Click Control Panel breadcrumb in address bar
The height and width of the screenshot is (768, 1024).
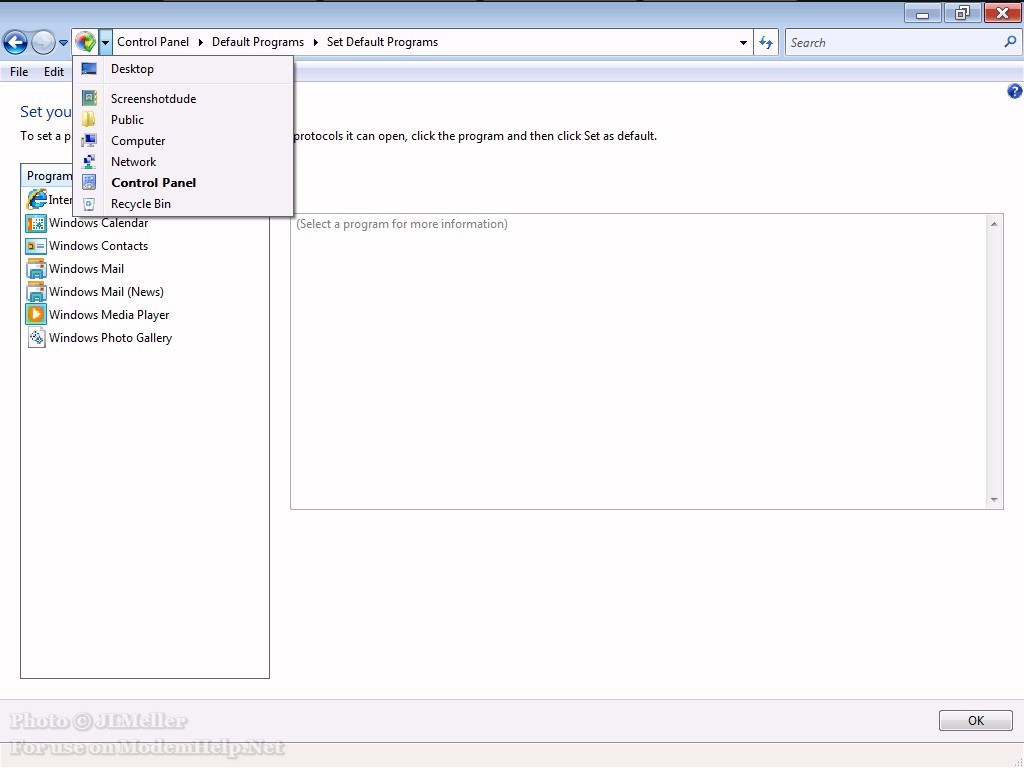153,42
